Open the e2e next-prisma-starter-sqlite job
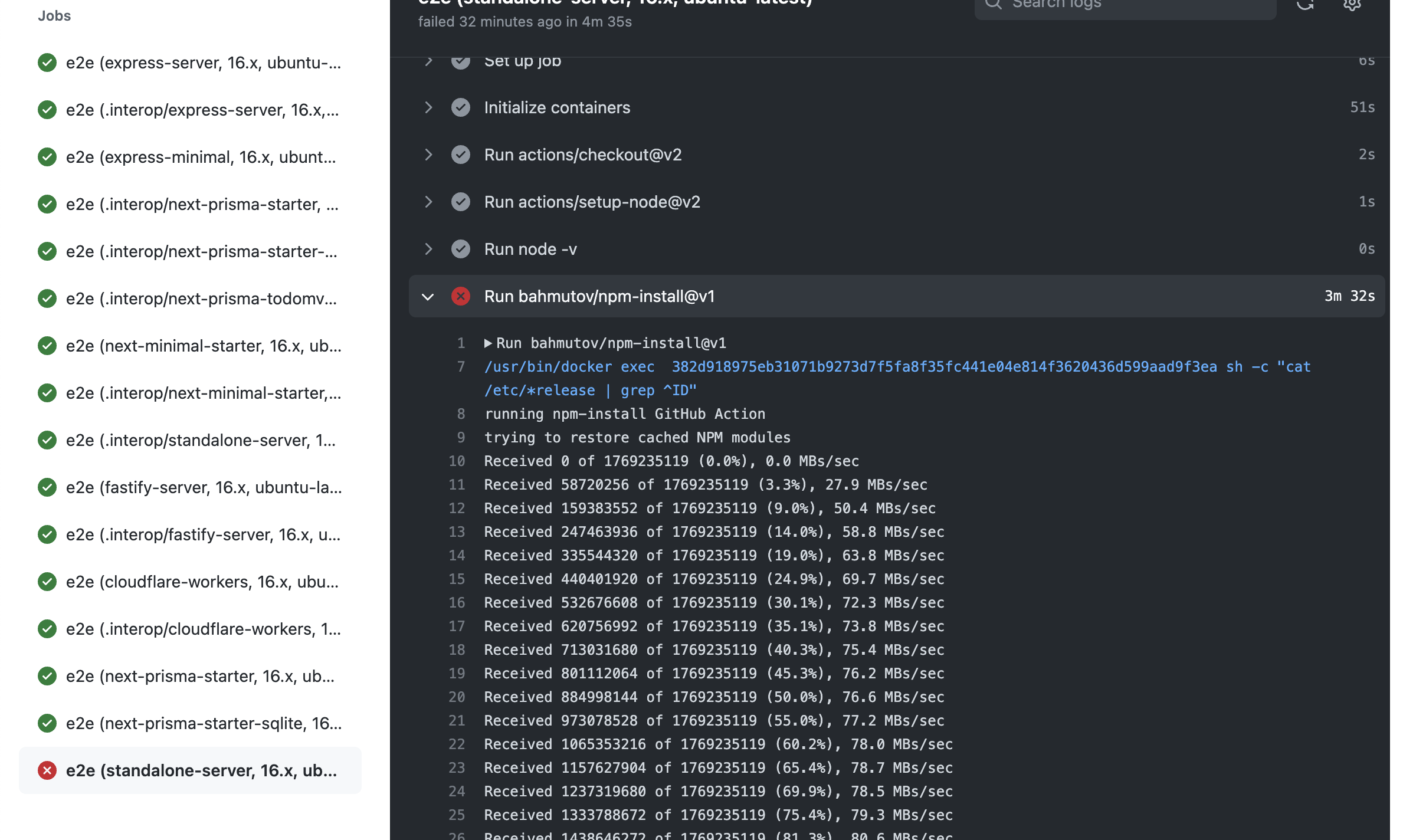The image size is (1403, 840). click(x=201, y=723)
